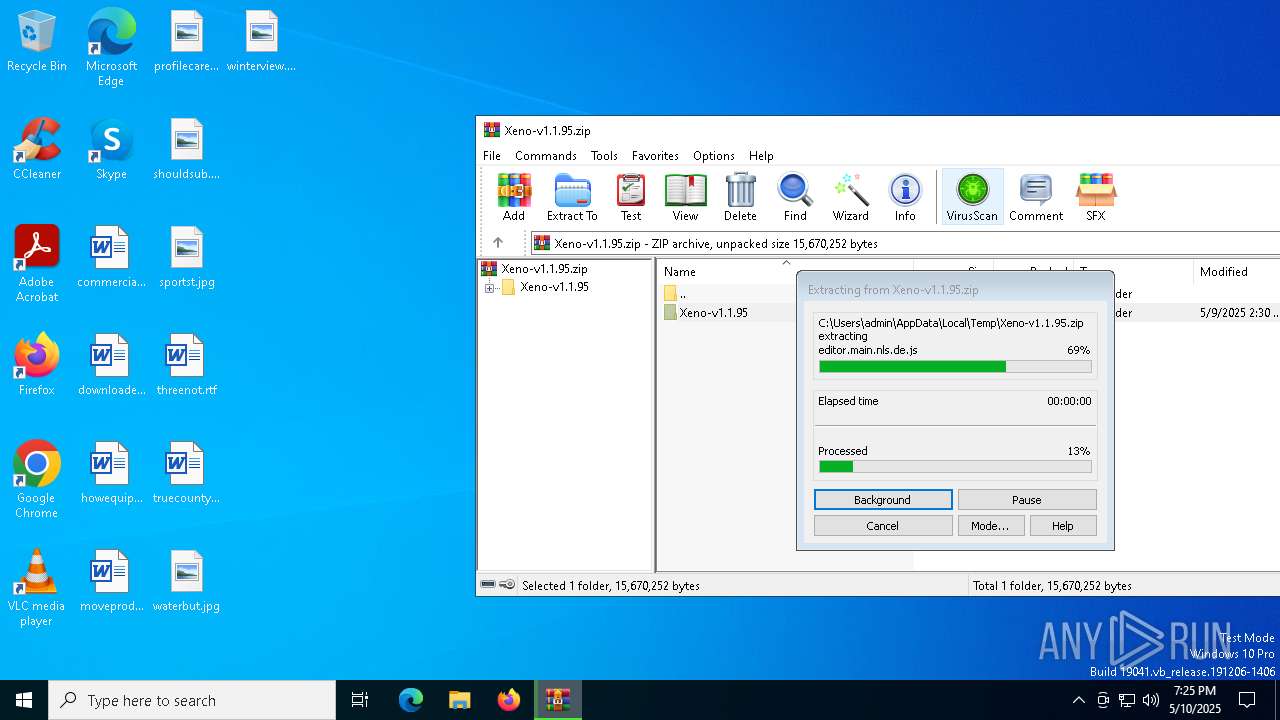Select commercia... Word document on desktop

coord(111,258)
